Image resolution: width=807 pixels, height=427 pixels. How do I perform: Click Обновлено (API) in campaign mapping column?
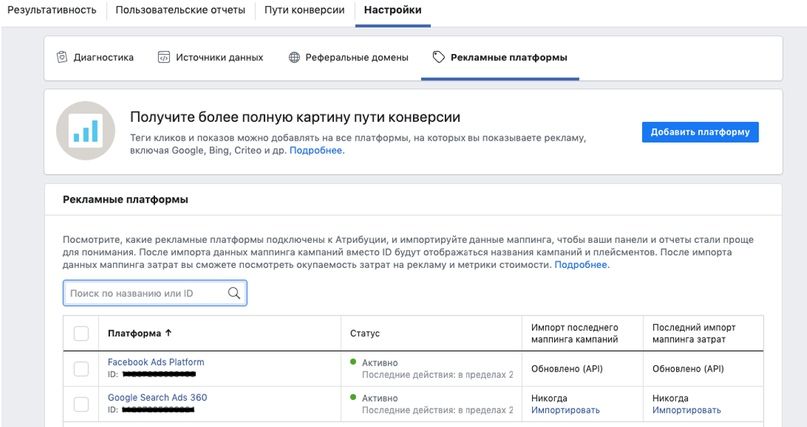click(x=567, y=369)
